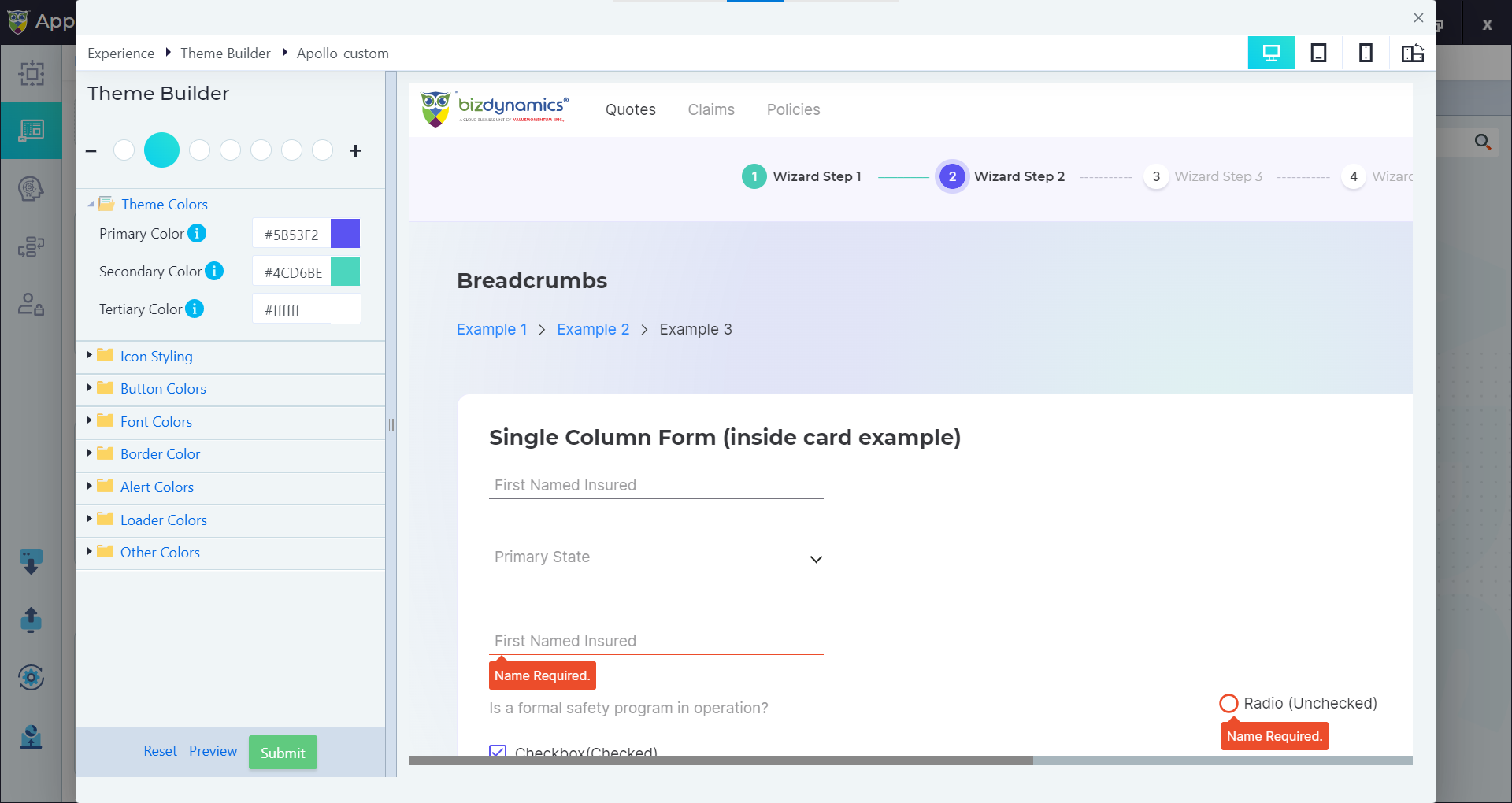Click the search magnifier in background window
1512x803 pixels.
[1482, 142]
